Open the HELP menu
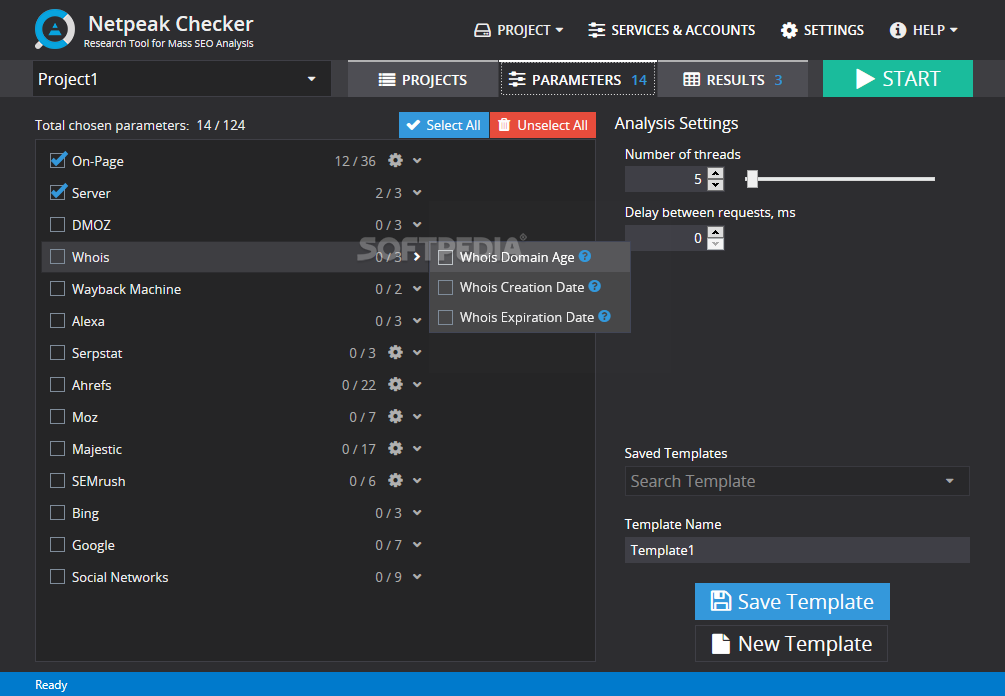This screenshot has height=696, width=1005. (924, 30)
